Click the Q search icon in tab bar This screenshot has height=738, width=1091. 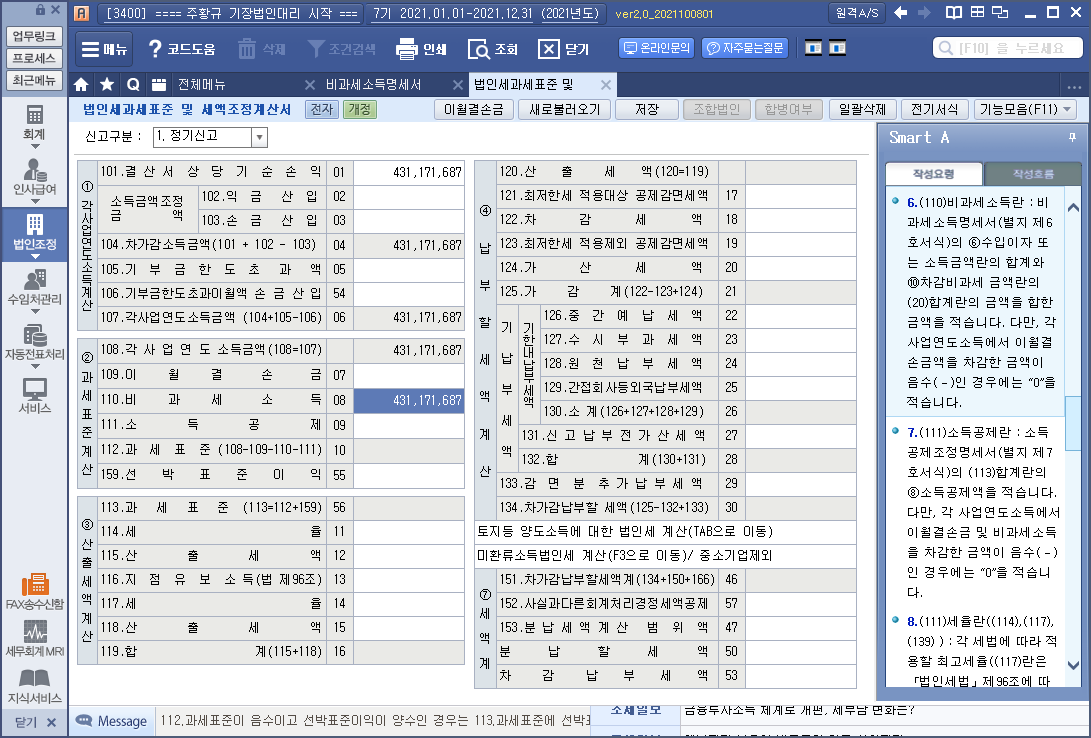click(x=133, y=85)
